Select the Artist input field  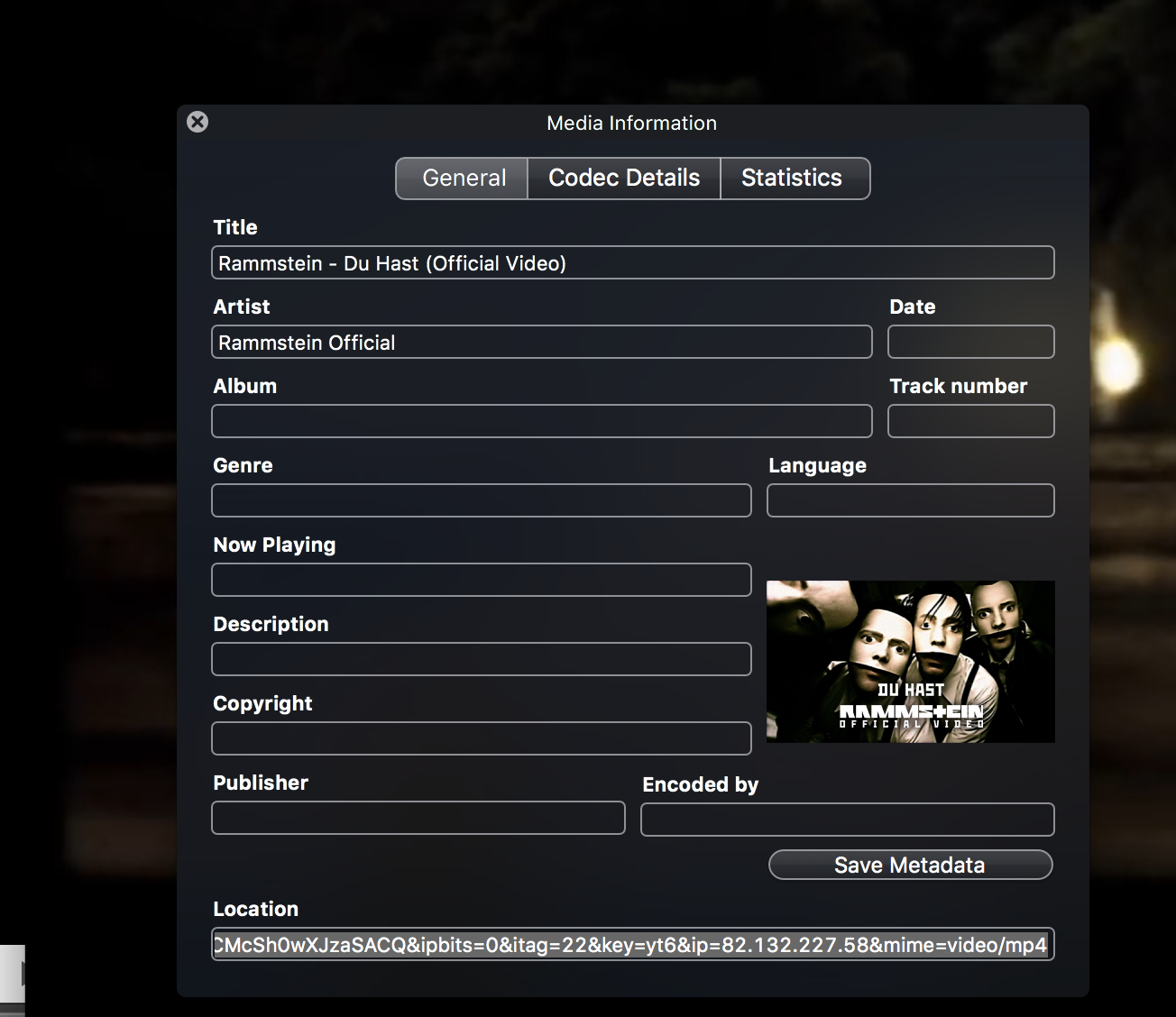click(x=541, y=343)
